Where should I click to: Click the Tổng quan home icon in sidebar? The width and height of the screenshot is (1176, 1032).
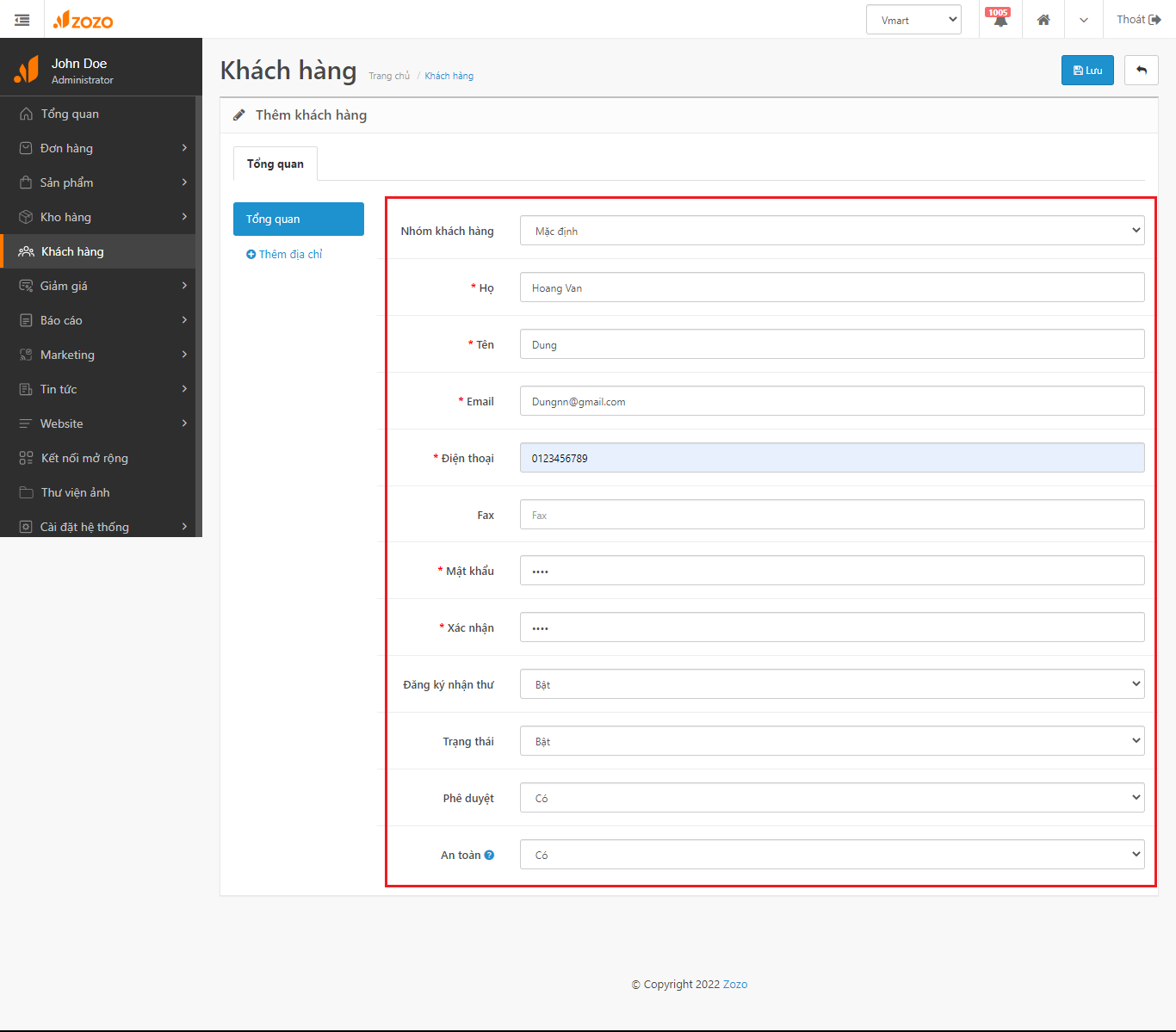click(x=26, y=114)
